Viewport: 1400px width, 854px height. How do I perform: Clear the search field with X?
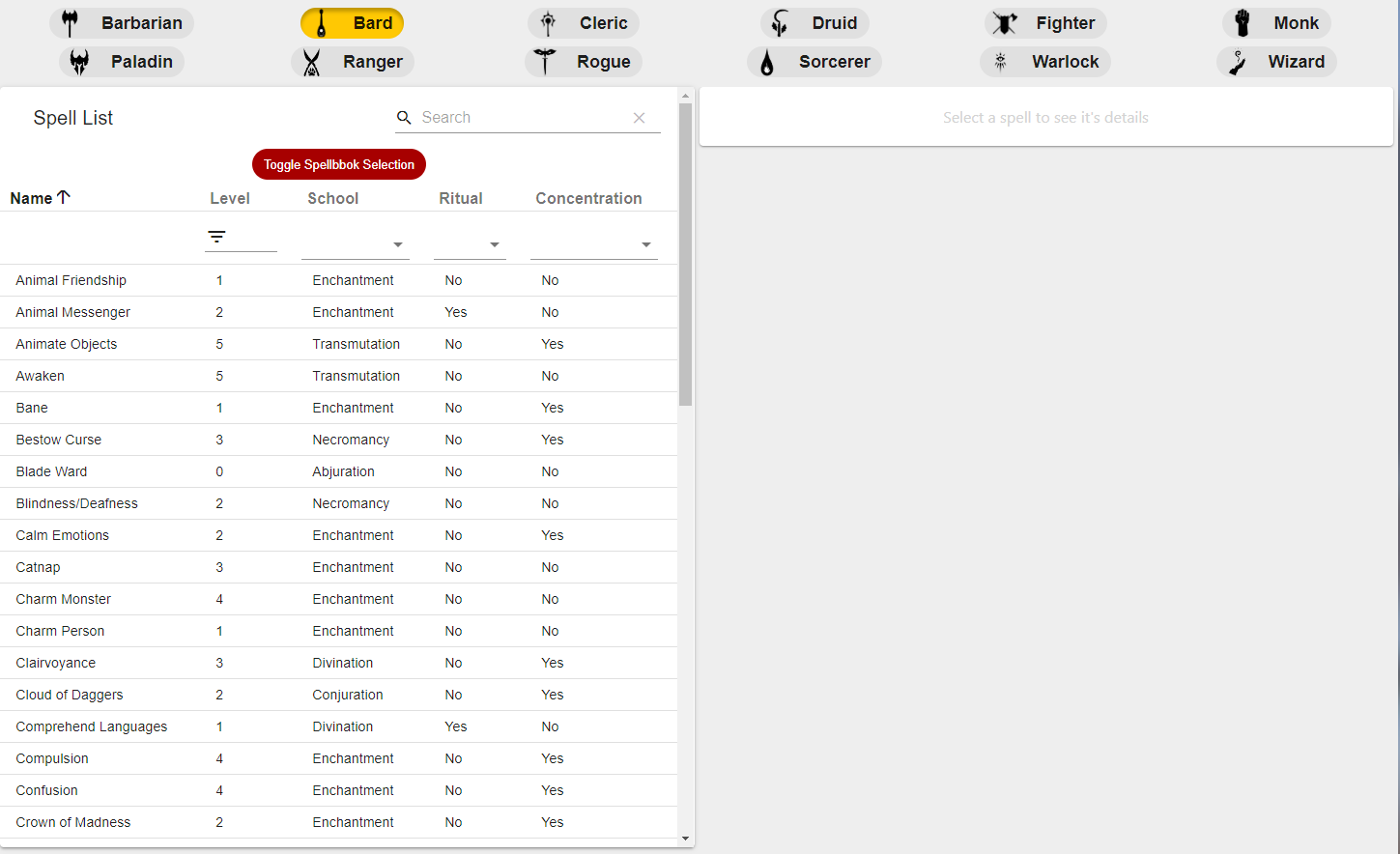(639, 118)
